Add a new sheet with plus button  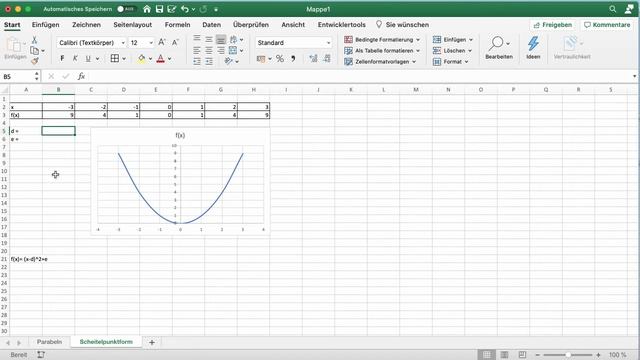(152, 342)
